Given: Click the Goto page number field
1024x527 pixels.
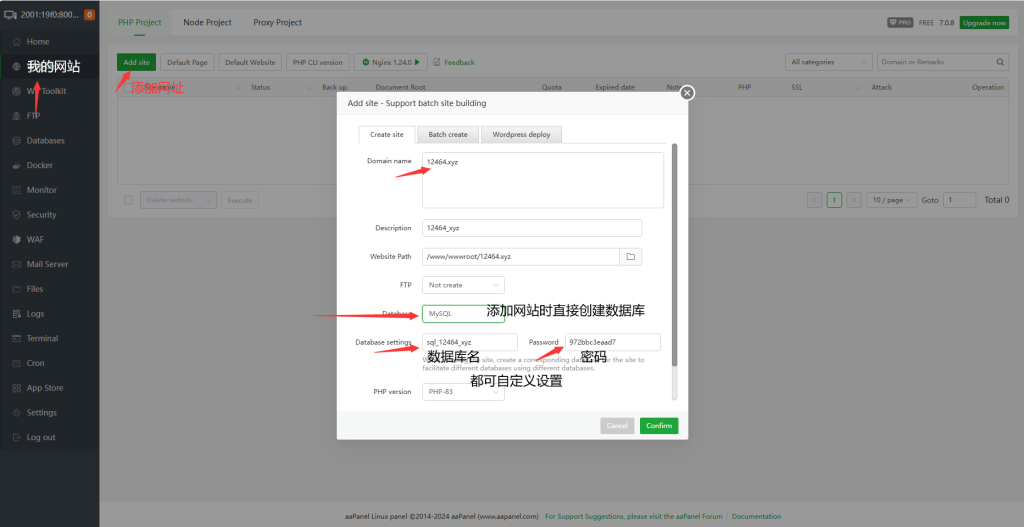Looking at the screenshot, I should tap(960, 200).
